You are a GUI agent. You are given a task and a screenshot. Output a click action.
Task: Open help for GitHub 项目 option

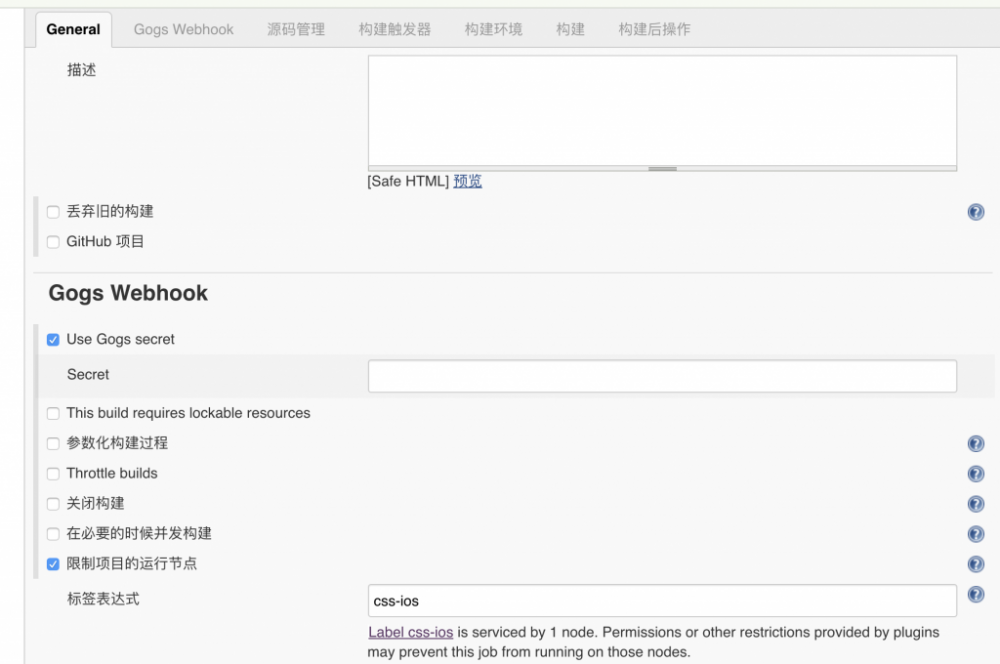[975, 241]
